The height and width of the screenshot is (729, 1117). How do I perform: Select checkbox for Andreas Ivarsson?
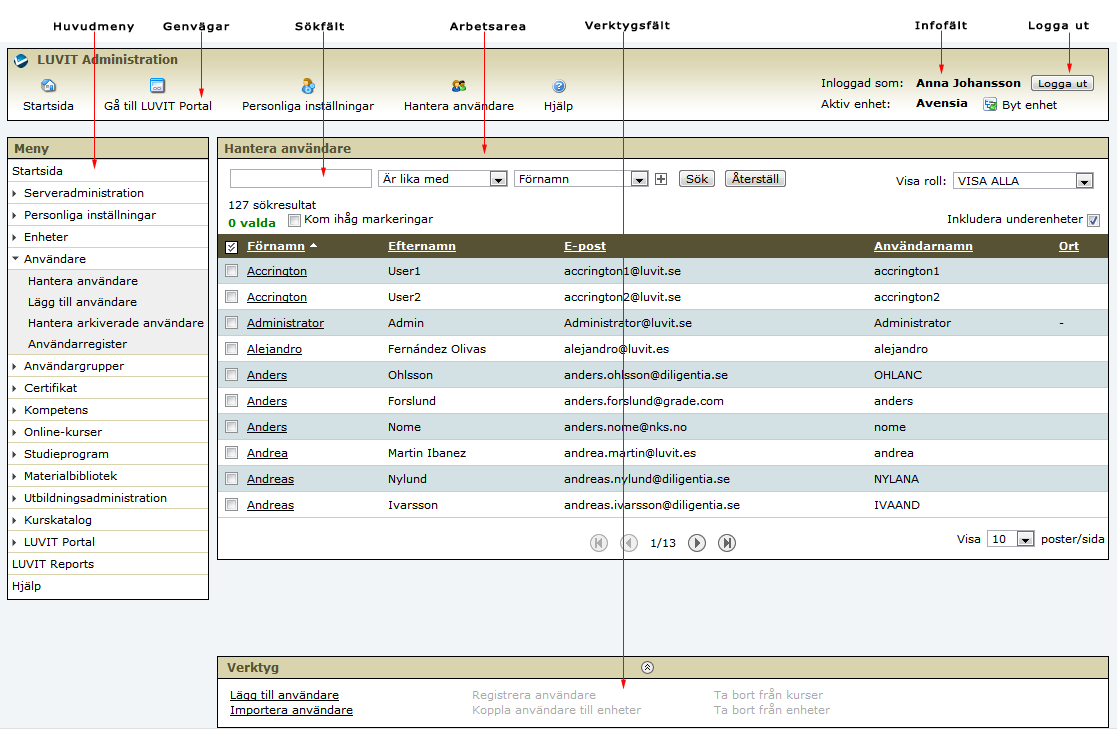tap(232, 505)
